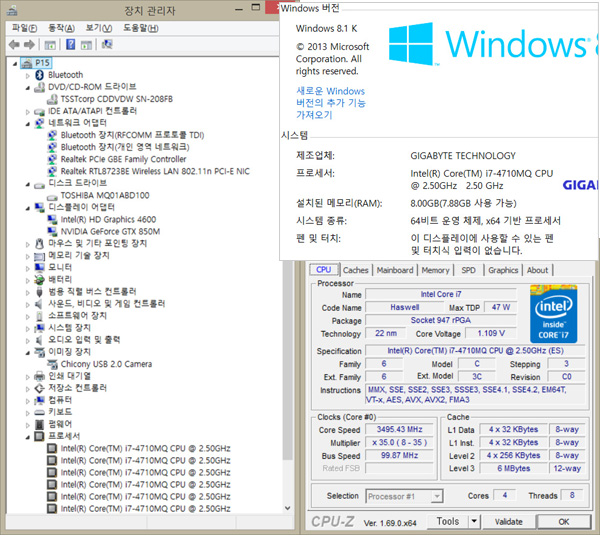The width and height of the screenshot is (600, 538).
Task: Switch to the Mainboard tab in CPU-Z
Action: (395, 270)
